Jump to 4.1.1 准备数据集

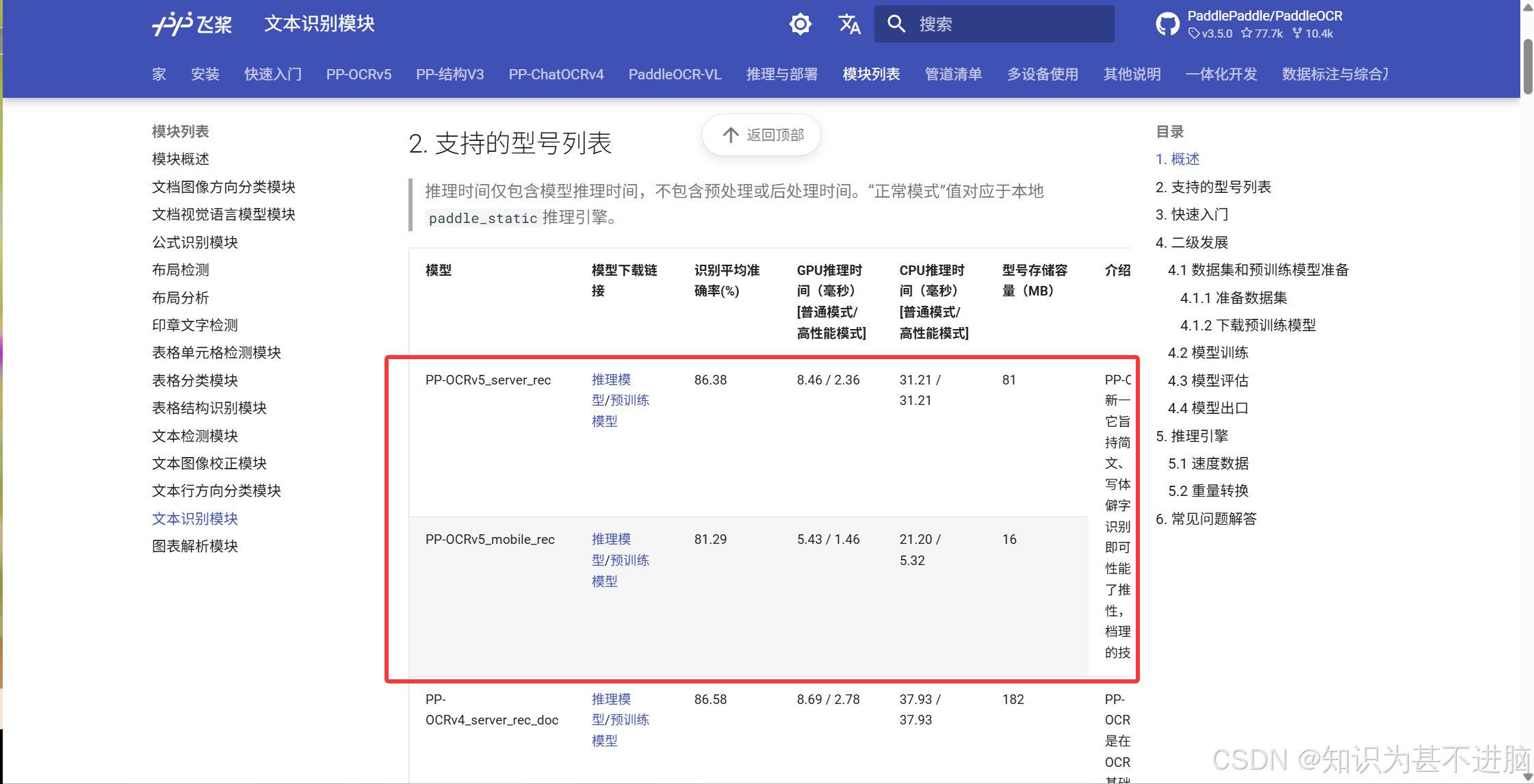coord(1234,298)
